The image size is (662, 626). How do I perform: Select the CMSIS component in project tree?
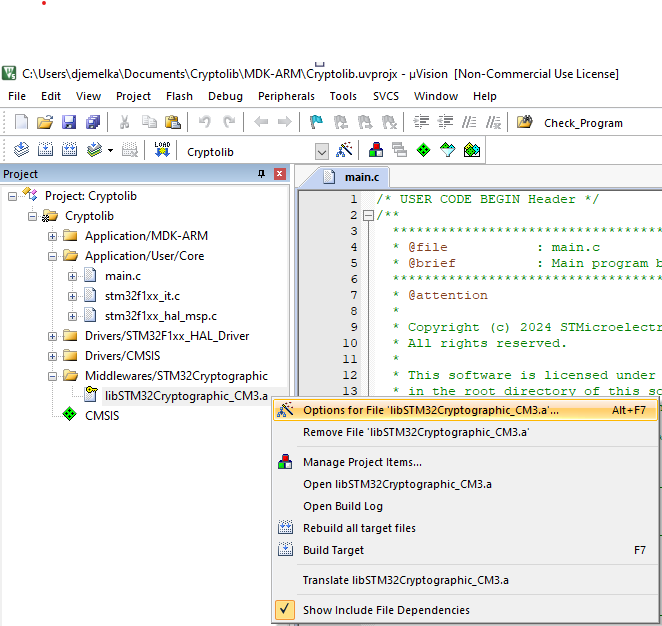(x=102, y=416)
